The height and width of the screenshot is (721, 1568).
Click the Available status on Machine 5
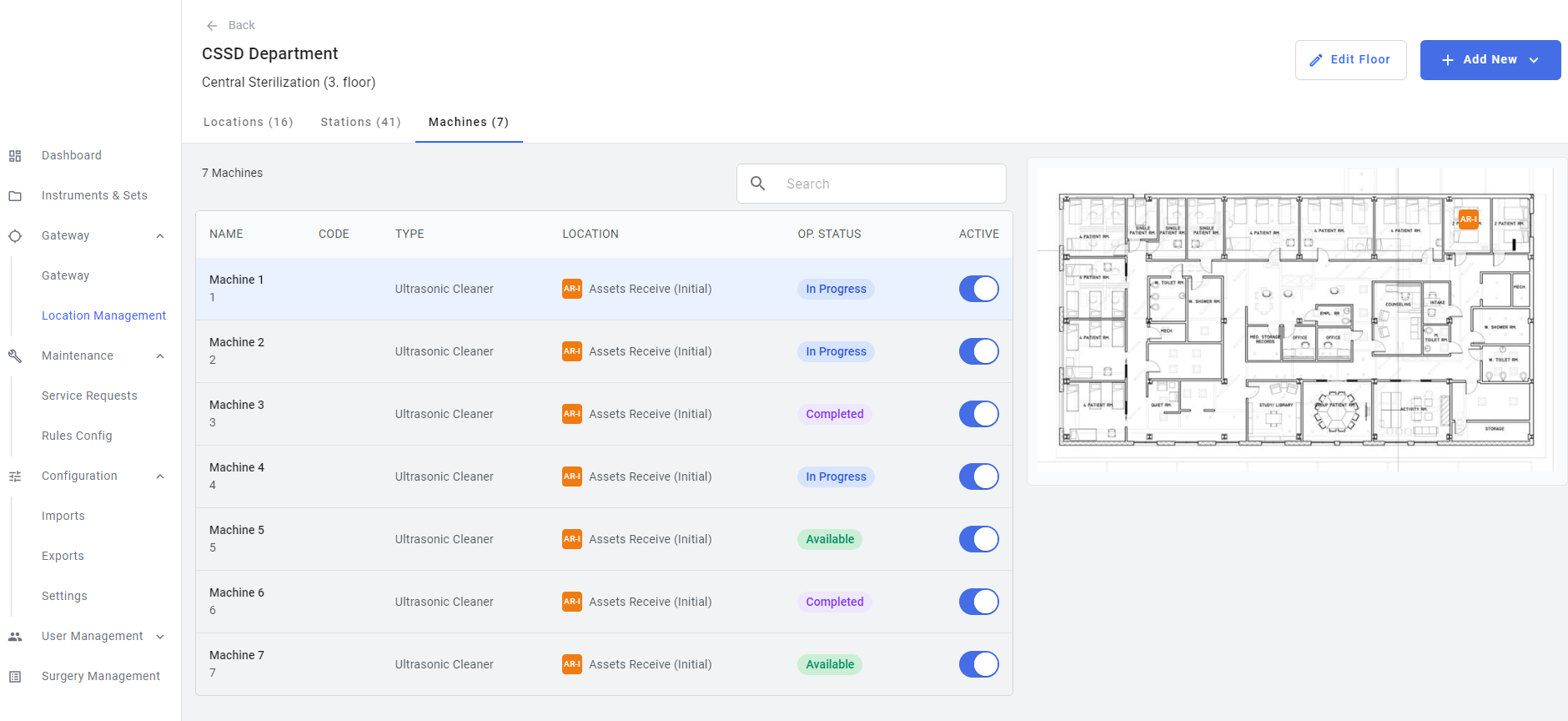tap(830, 539)
